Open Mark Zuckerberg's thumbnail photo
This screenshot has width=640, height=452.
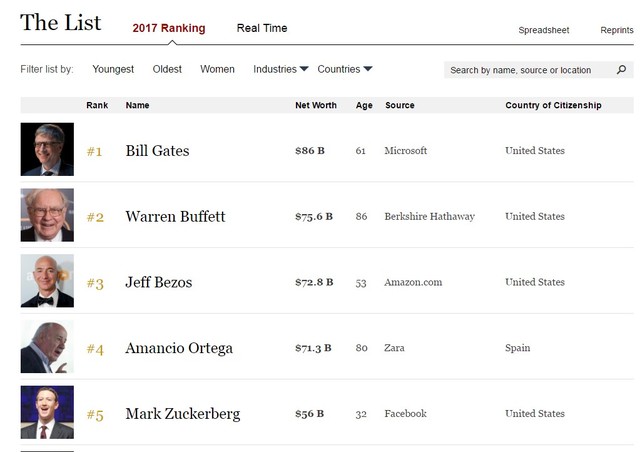pyautogui.click(x=47, y=413)
